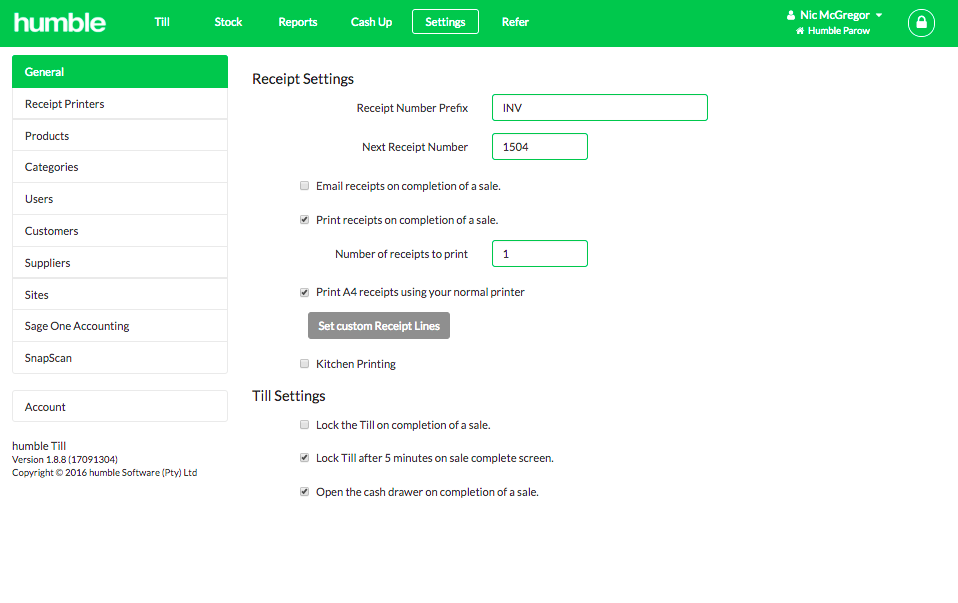Go to Users settings
The width and height of the screenshot is (958, 603).
coord(120,199)
